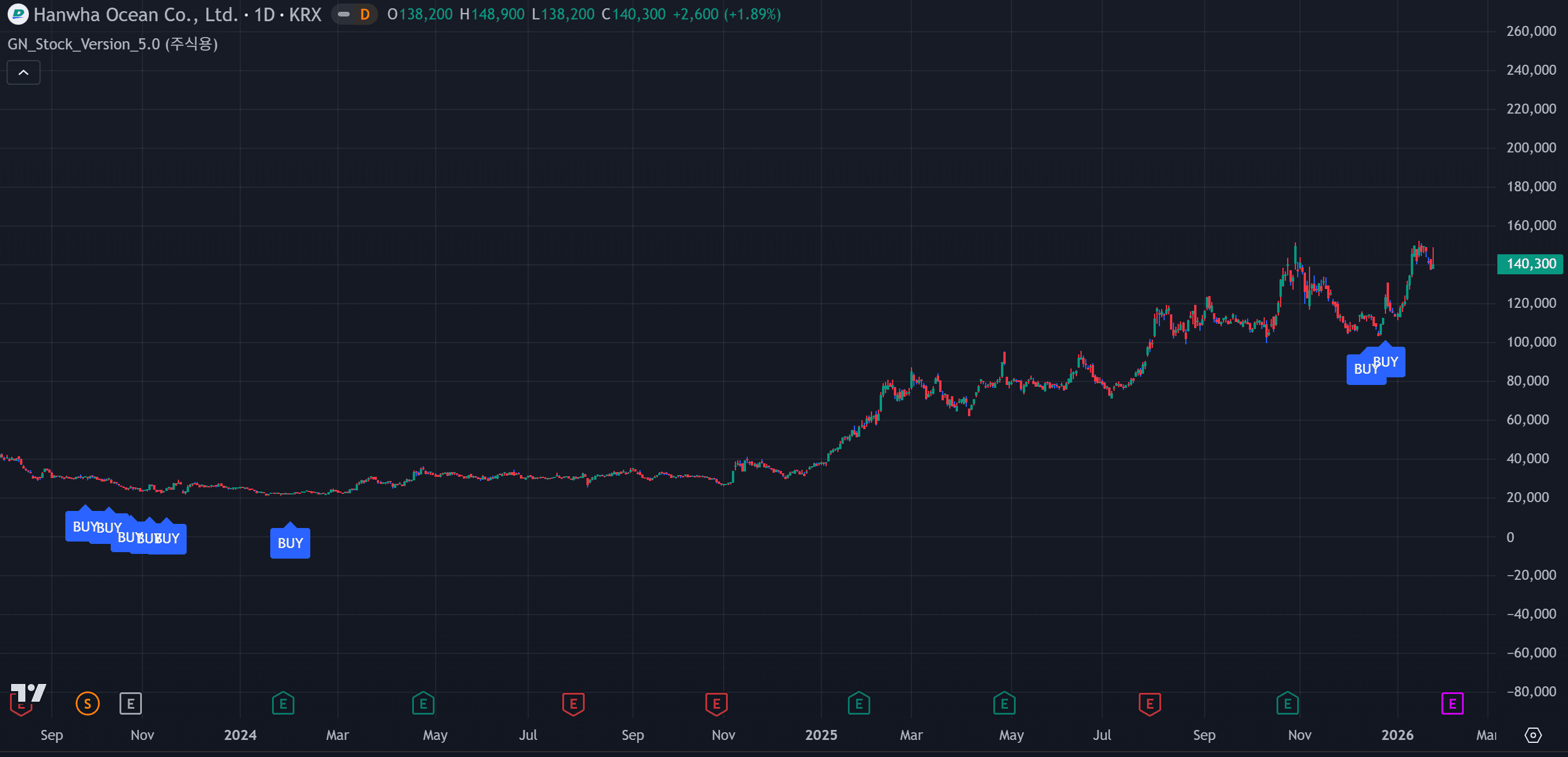The height and width of the screenshot is (757, 1568).
Task: Click the green earnings marker near November 2025
Action: tap(1287, 704)
